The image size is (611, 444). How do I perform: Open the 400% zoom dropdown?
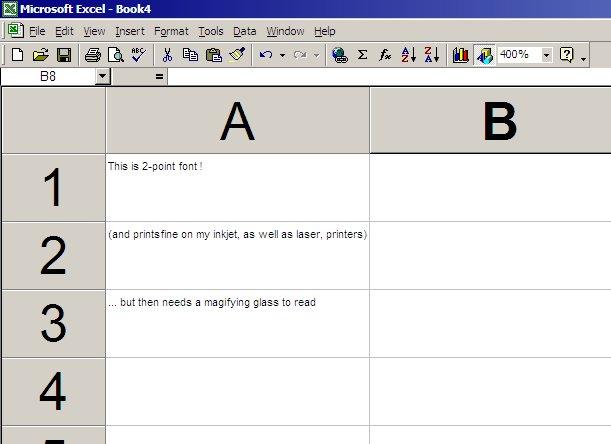pyautogui.click(x=546, y=55)
